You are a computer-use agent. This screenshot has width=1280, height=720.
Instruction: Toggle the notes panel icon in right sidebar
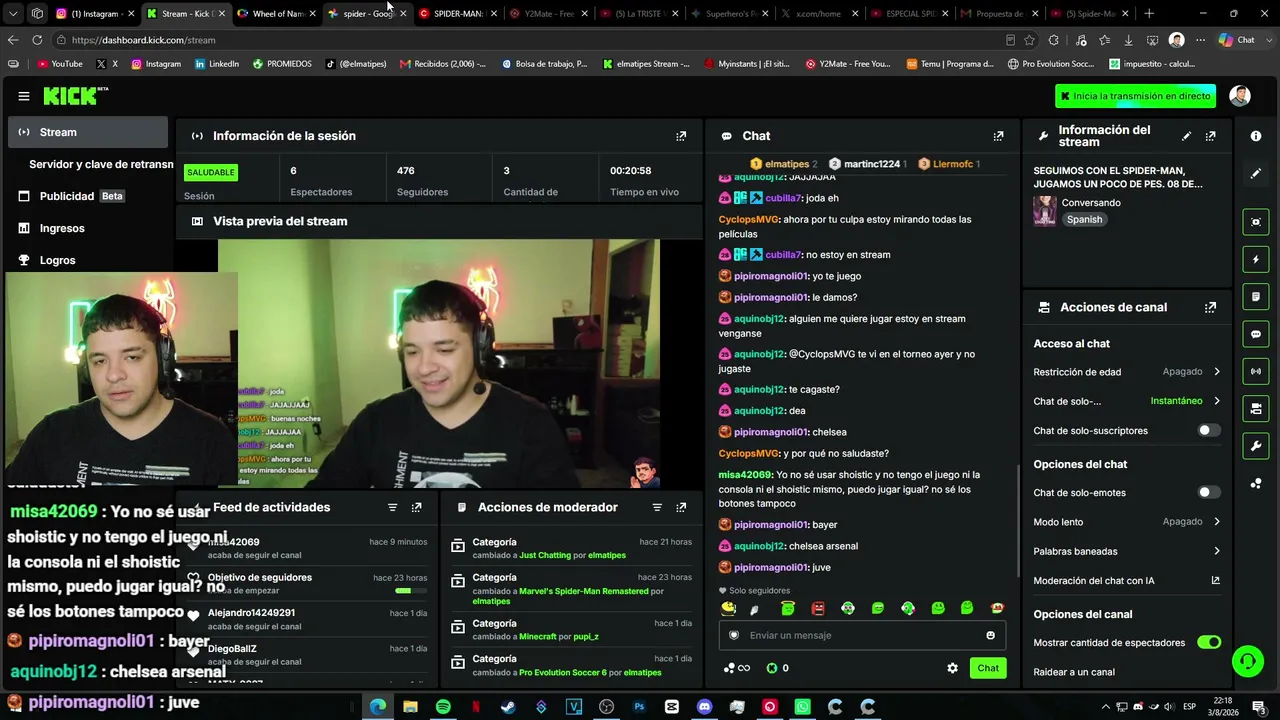[1256, 297]
